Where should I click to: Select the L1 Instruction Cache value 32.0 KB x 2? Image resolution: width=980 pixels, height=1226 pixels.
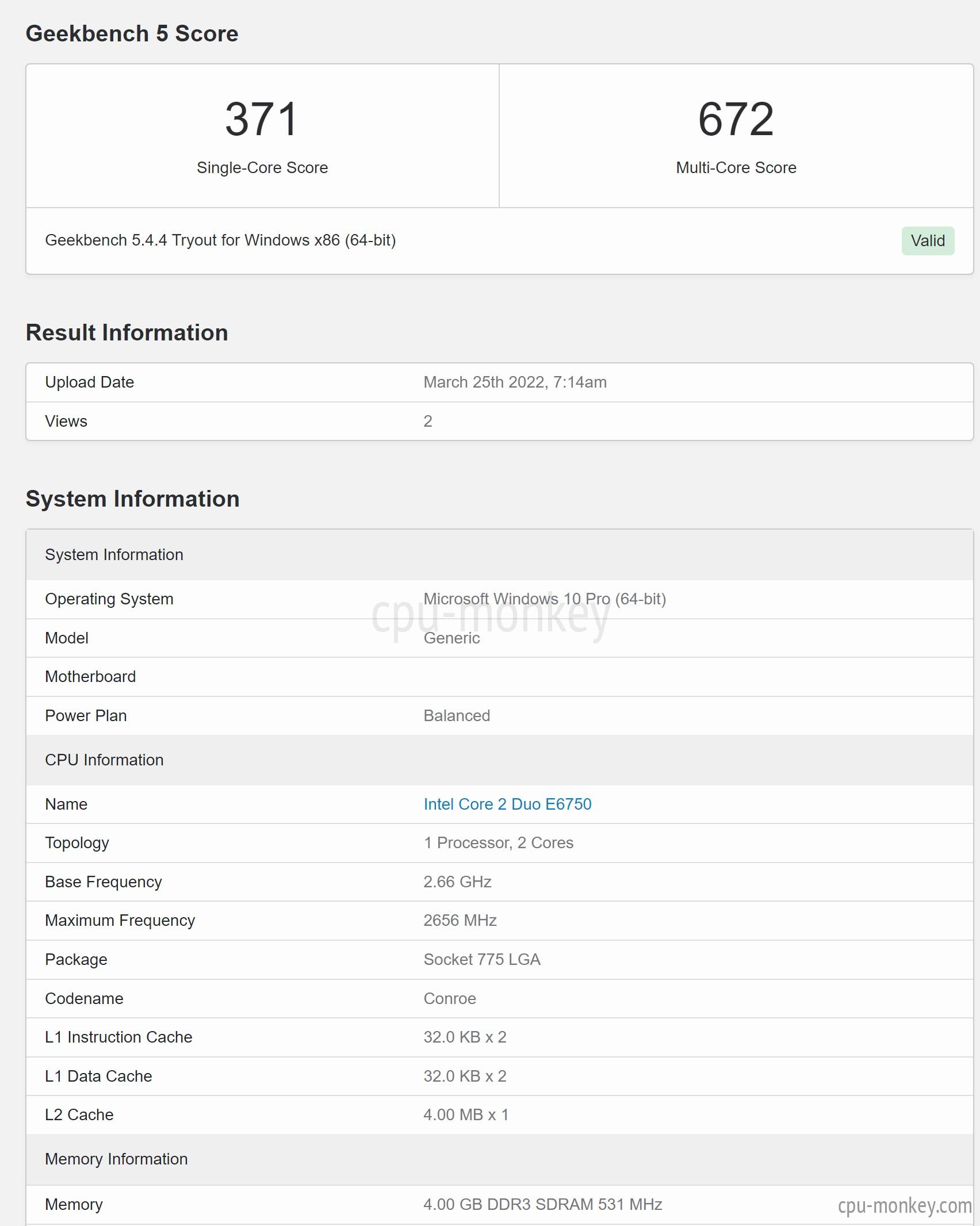click(465, 1037)
